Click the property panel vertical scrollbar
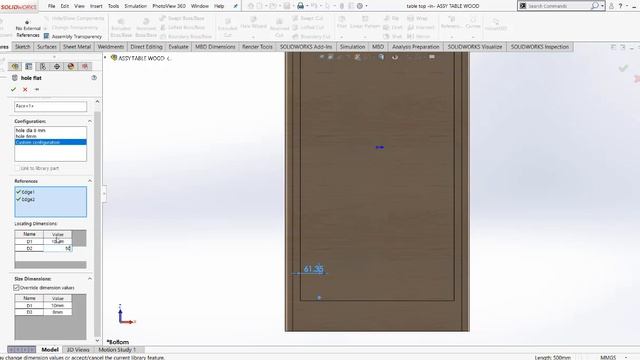The width and height of the screenshot is (640, 360). [x=97, y=222]
